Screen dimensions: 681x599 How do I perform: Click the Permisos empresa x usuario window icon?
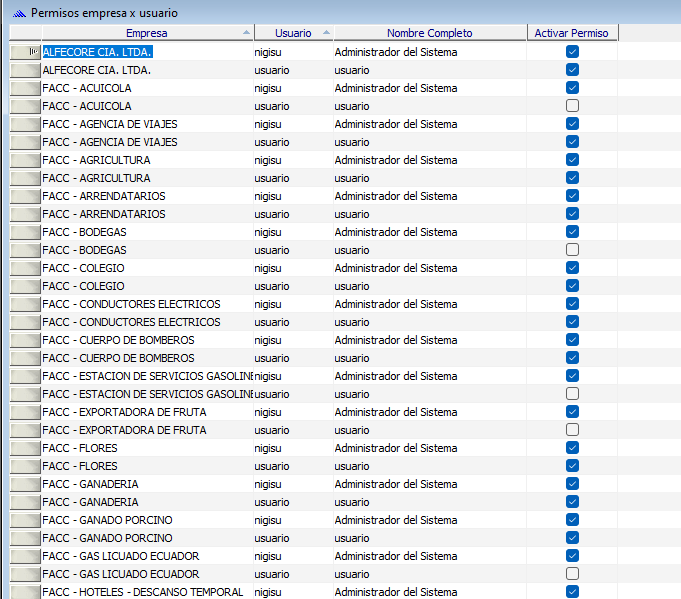(x=18, y=13)
